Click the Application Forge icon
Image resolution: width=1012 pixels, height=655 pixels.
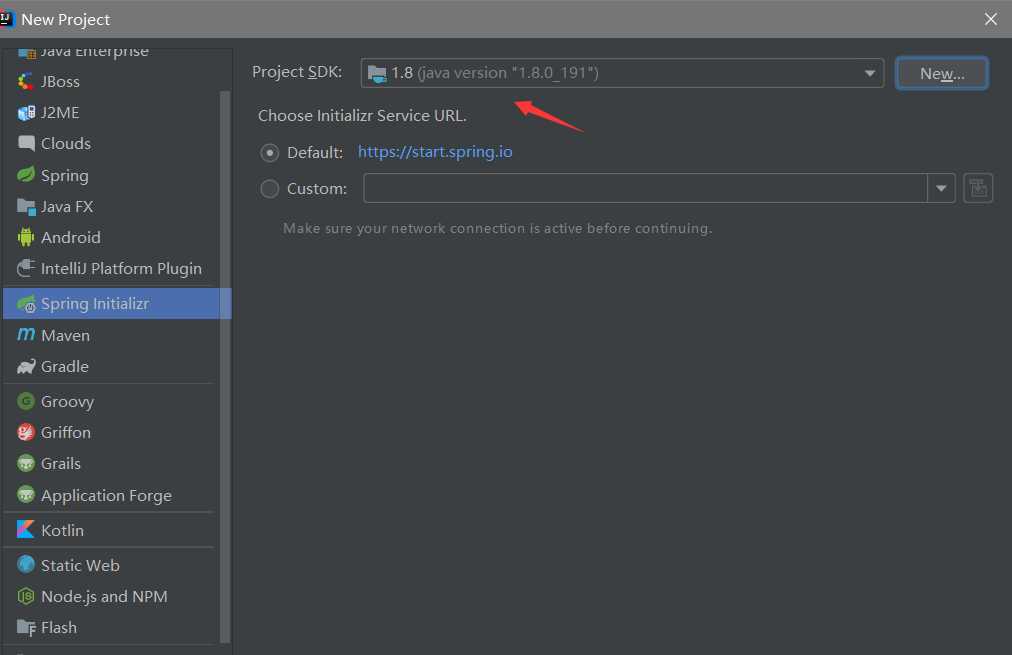click(26, 495)
